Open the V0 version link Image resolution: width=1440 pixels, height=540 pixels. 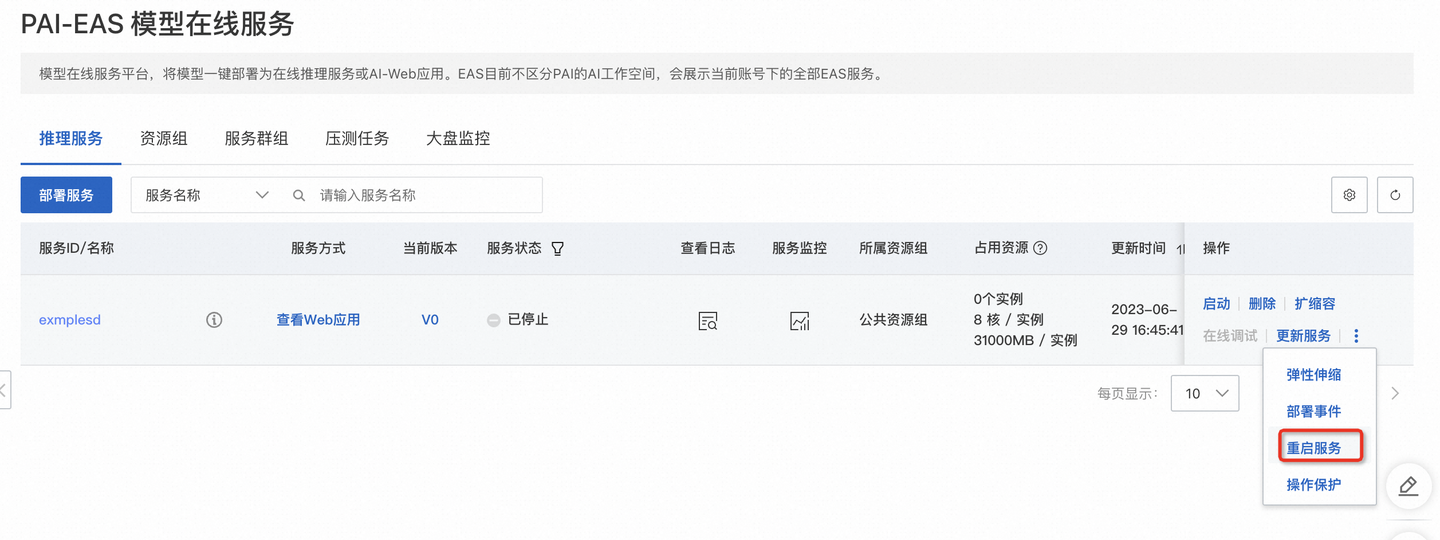(x=430, y=320)
